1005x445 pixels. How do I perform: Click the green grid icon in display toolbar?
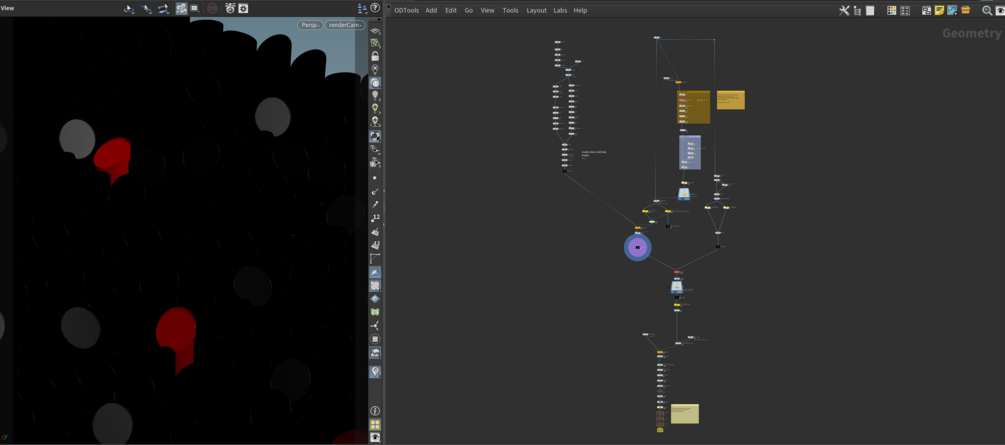pyautogui.click(x=375, y=312)
